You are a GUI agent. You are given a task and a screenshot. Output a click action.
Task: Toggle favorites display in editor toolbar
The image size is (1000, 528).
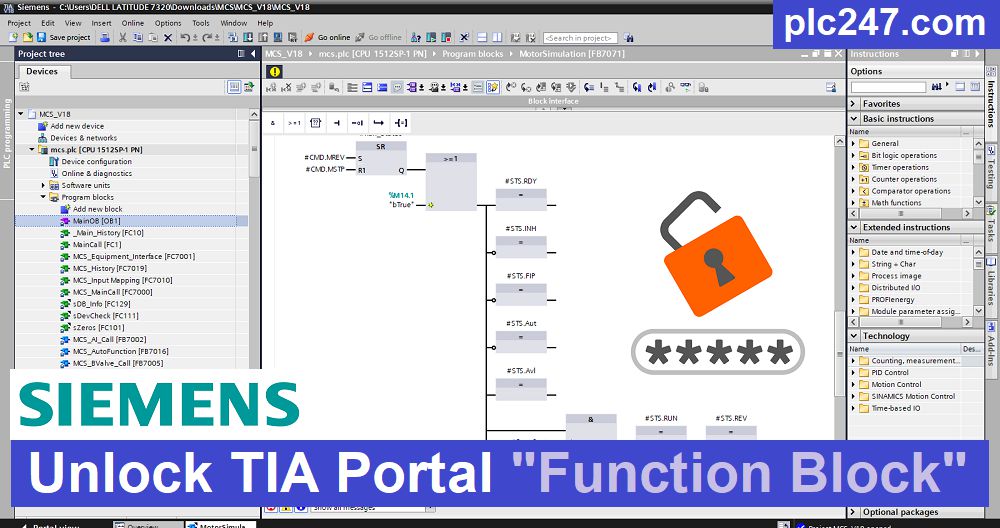tap(492, 87)
